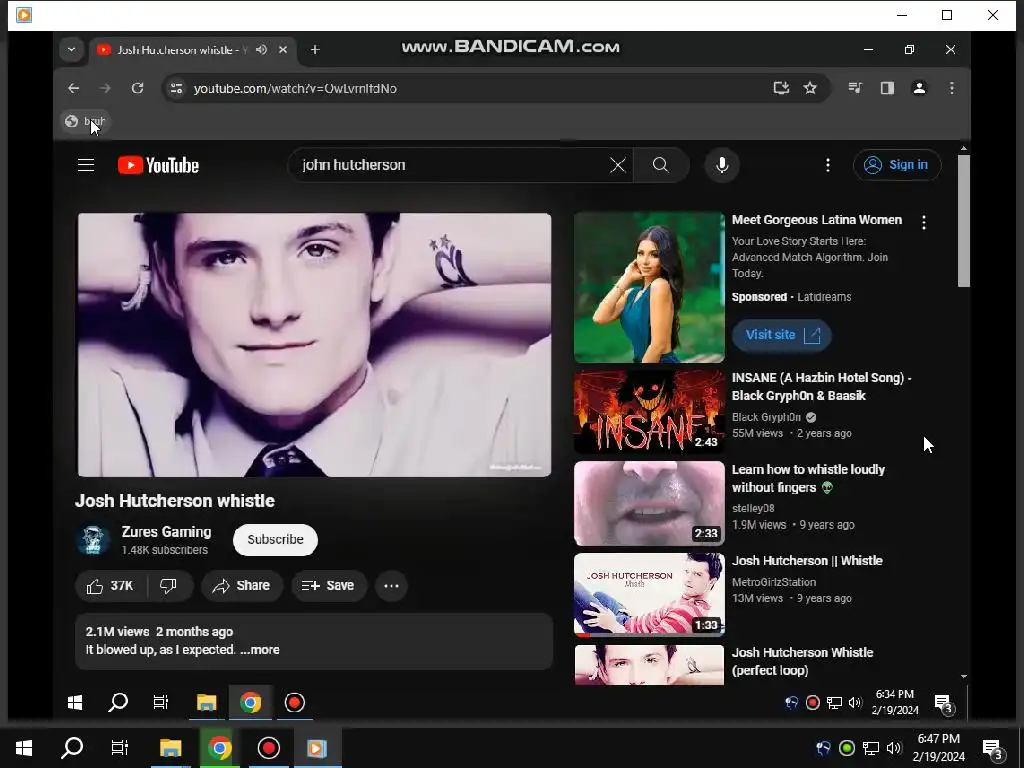The image size is (1024, 768).
Task: Go to YouTube home via logo
Action: [x=158, y=165]
